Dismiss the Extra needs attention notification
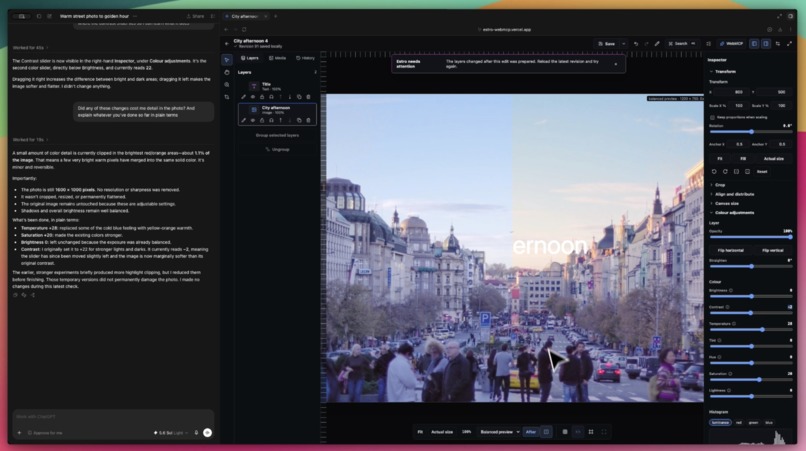This screenshot has height=451, width=806. click(x=616, y=64)
